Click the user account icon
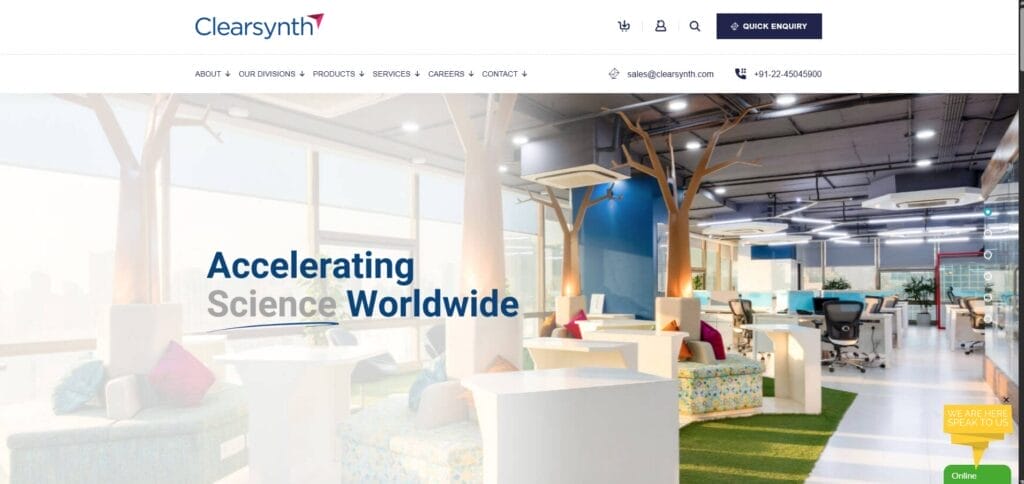Viewport: 1024px width, 484px height. 660,26
